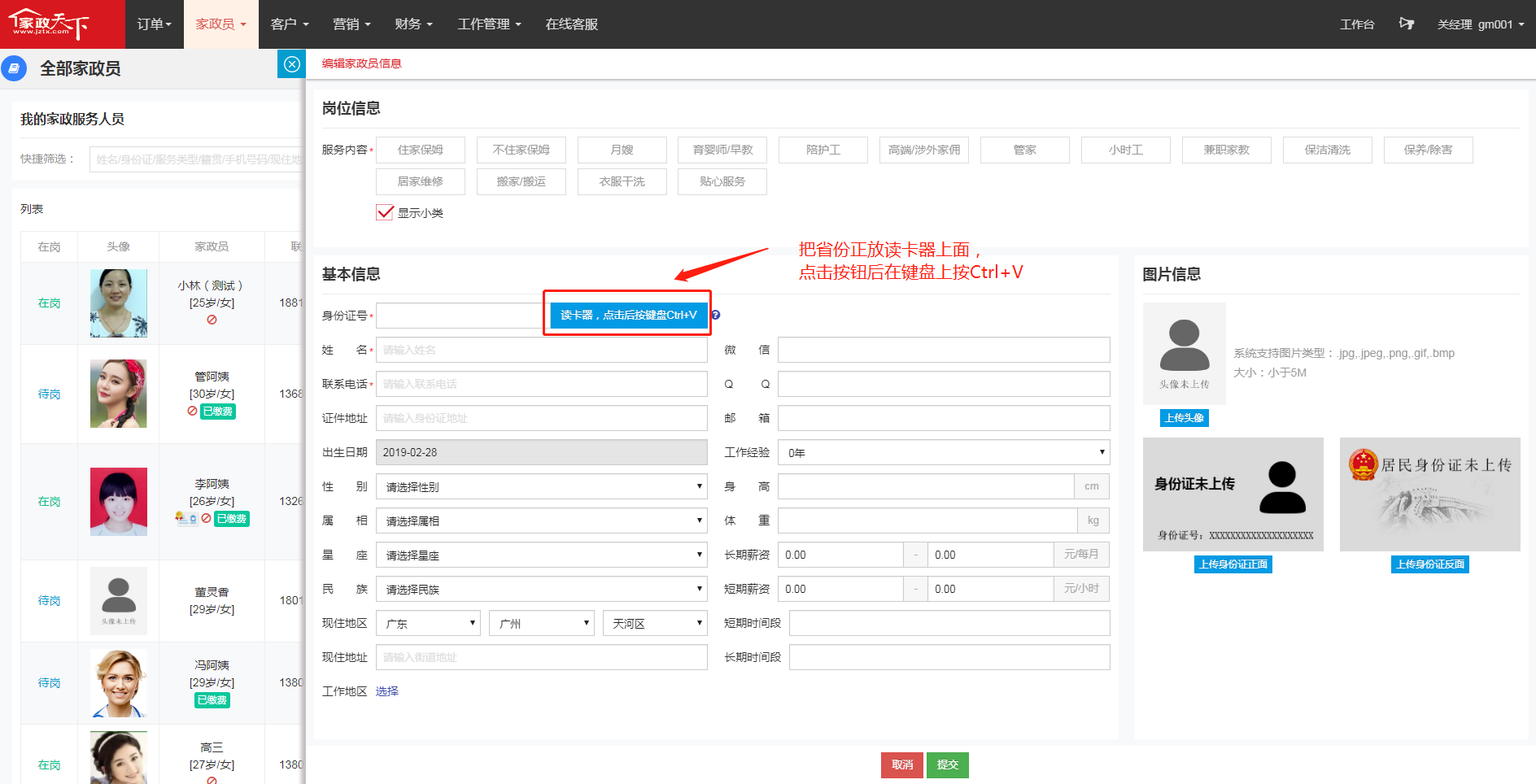Open the province dropdown showing 广东
Image resolution: width=1536 pixels, height=784 pixels.
click(428, 623)
